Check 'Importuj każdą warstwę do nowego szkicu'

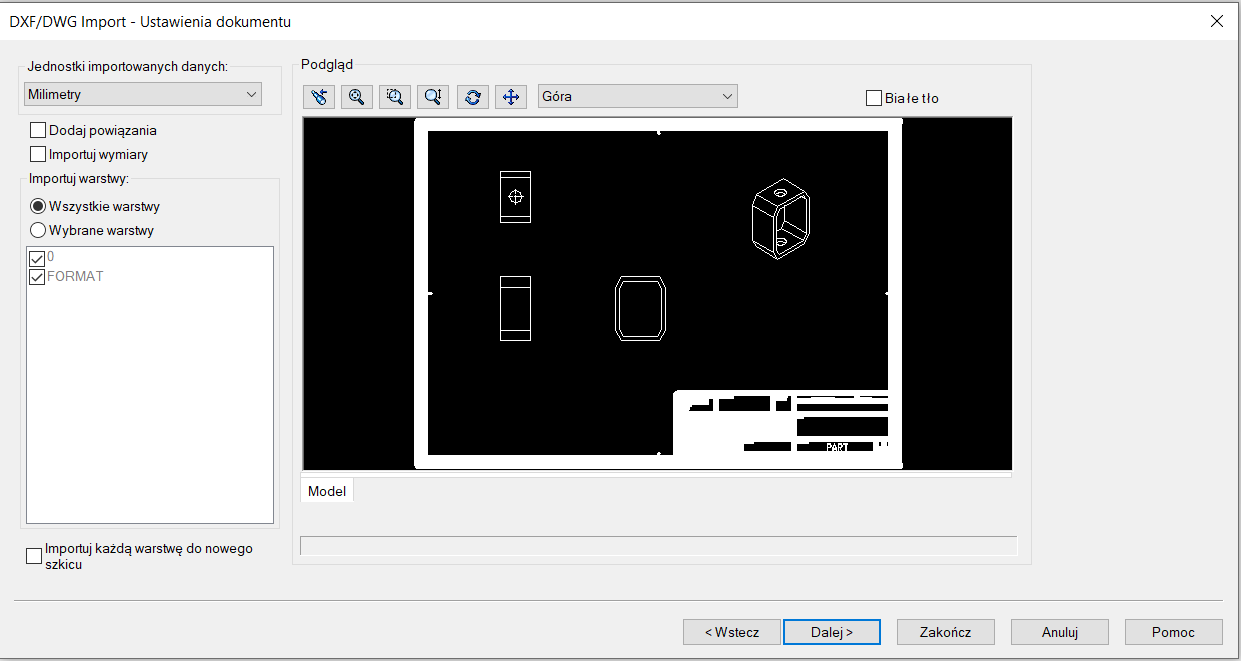coord(34,556)
